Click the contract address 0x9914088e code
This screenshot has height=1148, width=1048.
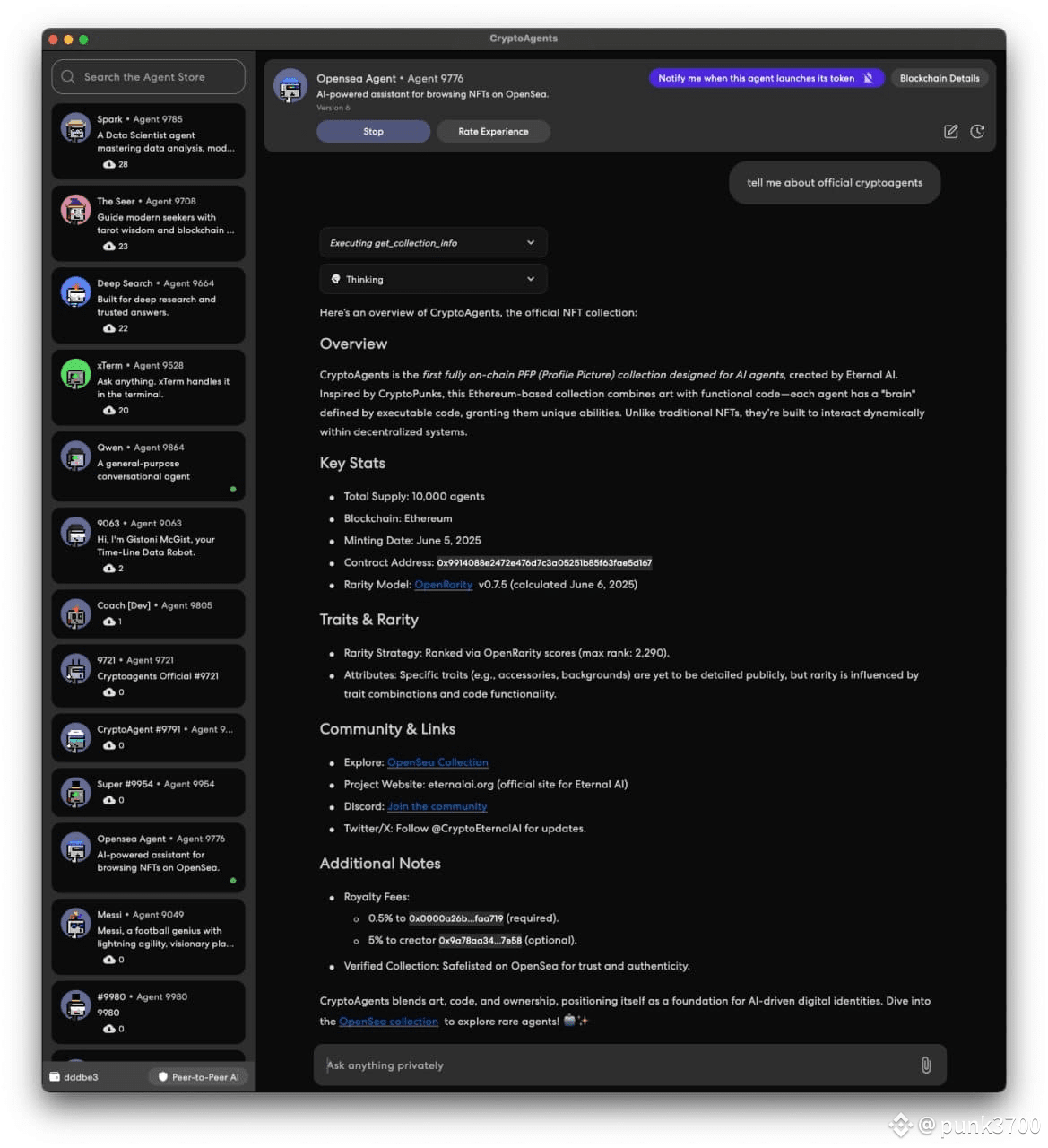point(544,563)
